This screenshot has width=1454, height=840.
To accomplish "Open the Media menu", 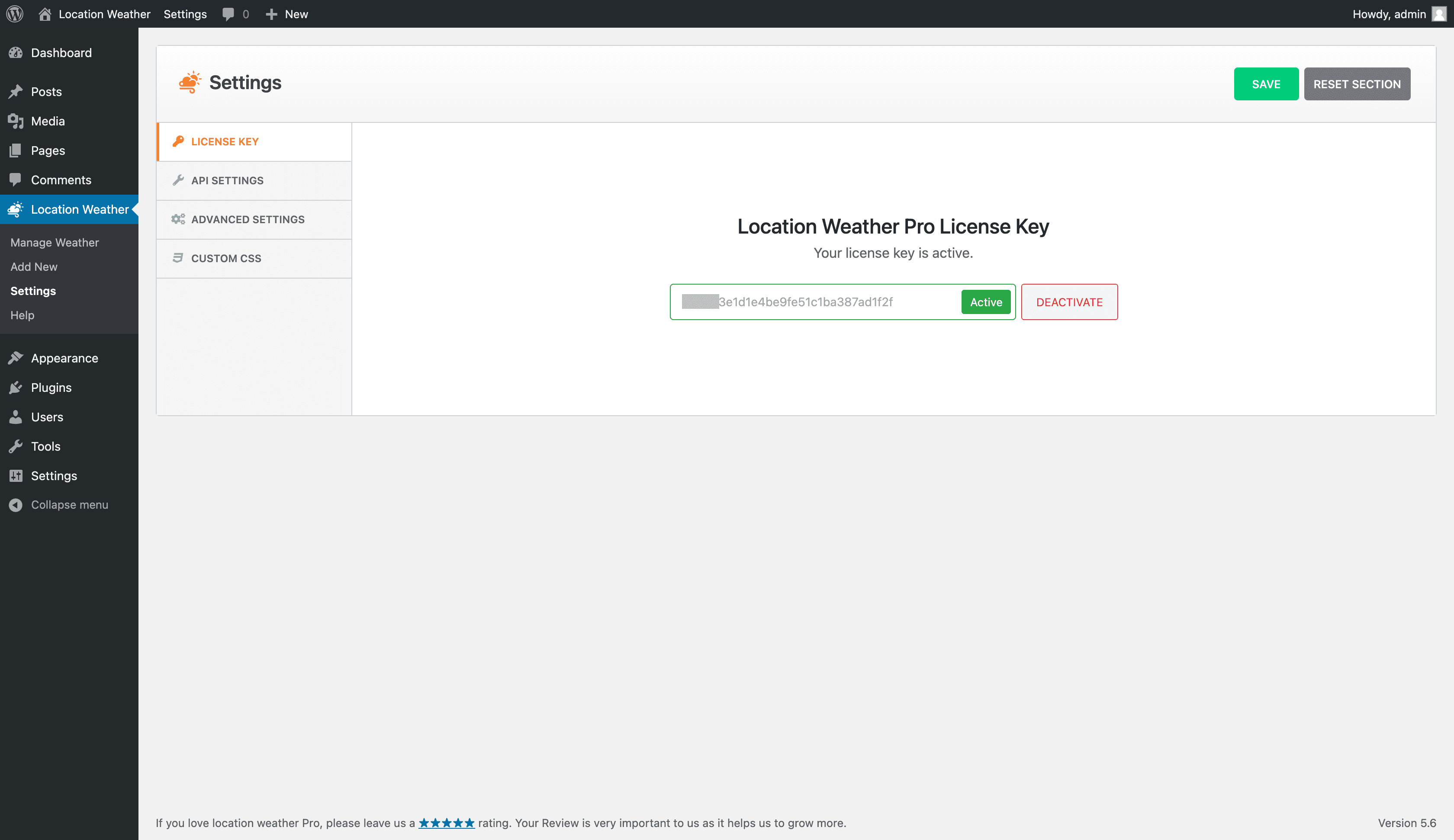I will coord(48,121).
